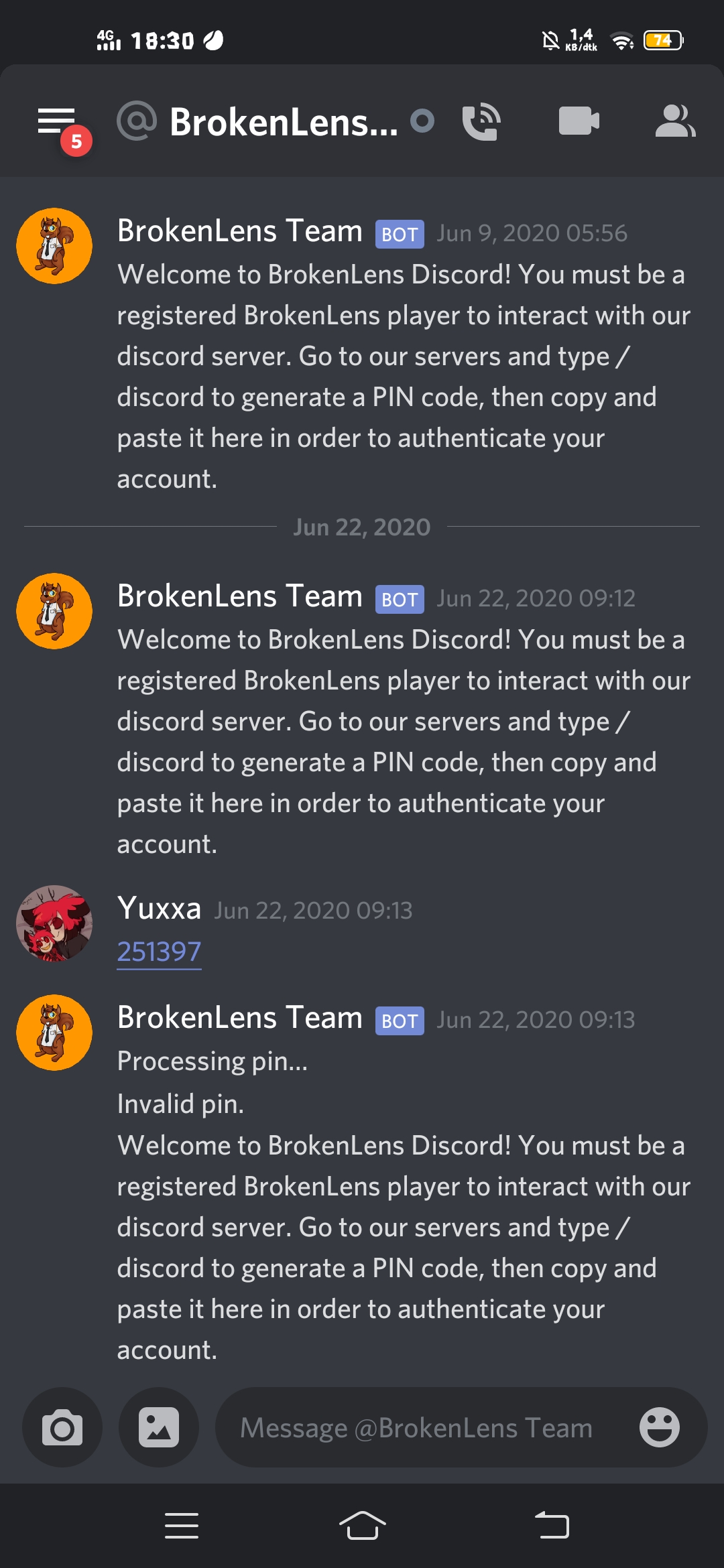Tap Android recent apps navigation button
The height and width of the screenshot is (1568, 724).
tap(182, 1526)
